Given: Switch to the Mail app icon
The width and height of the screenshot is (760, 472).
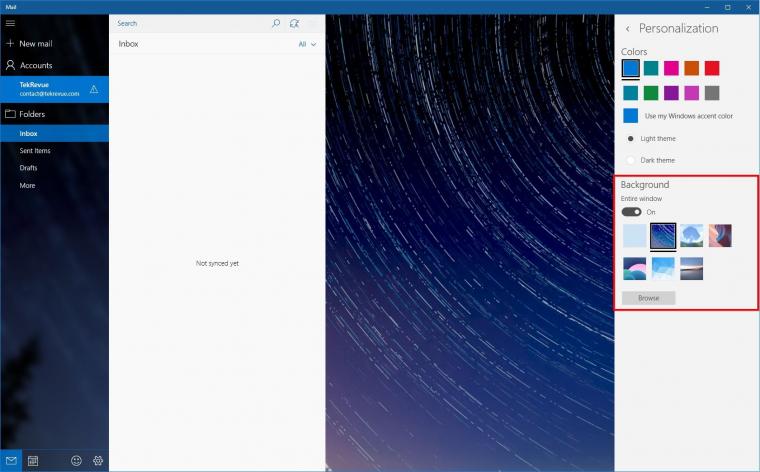Looking at the screenshot, I should point(11,461).
